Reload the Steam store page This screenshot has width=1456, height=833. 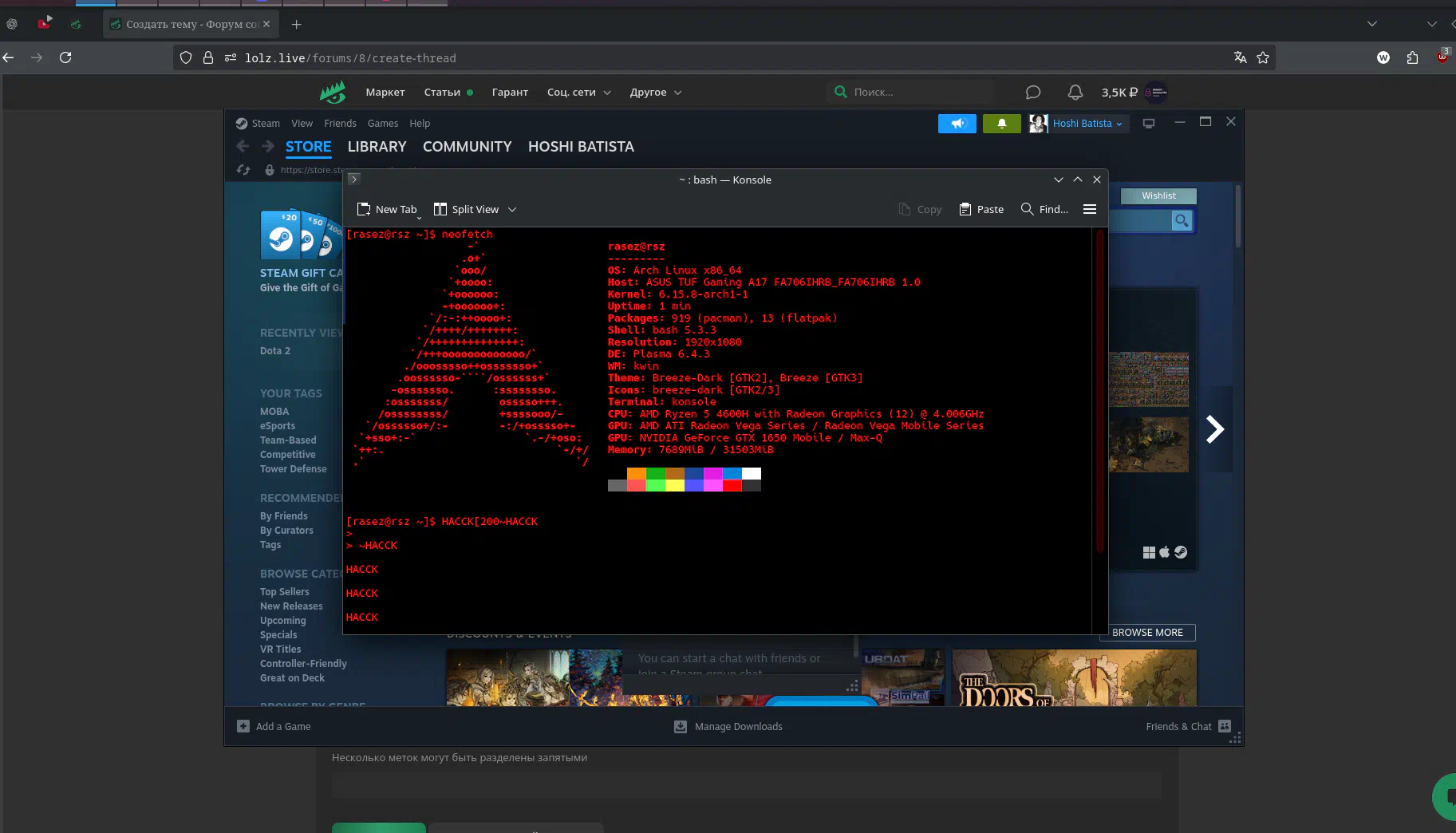(x=243, y=170)
